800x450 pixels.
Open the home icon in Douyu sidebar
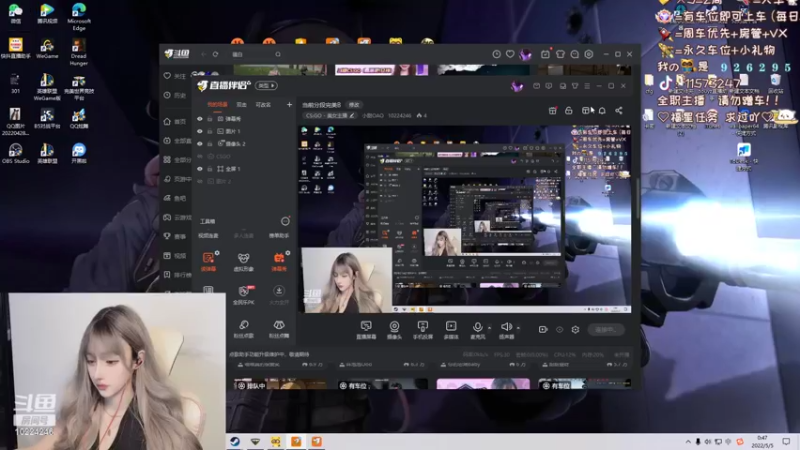[167, 121]
